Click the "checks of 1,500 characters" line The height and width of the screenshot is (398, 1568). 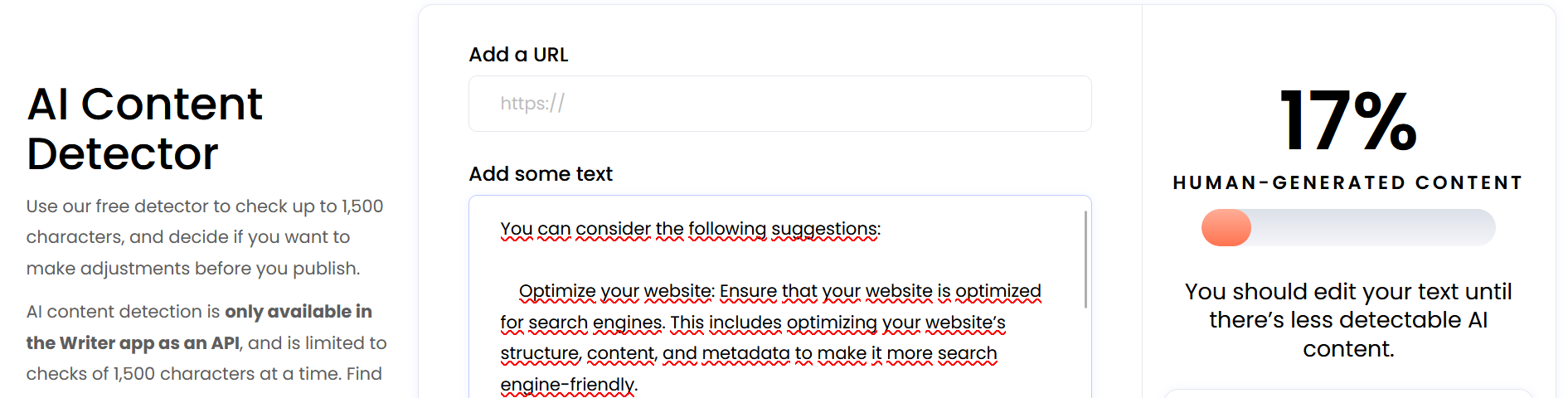pyautogui.click(x=204, y=374)
